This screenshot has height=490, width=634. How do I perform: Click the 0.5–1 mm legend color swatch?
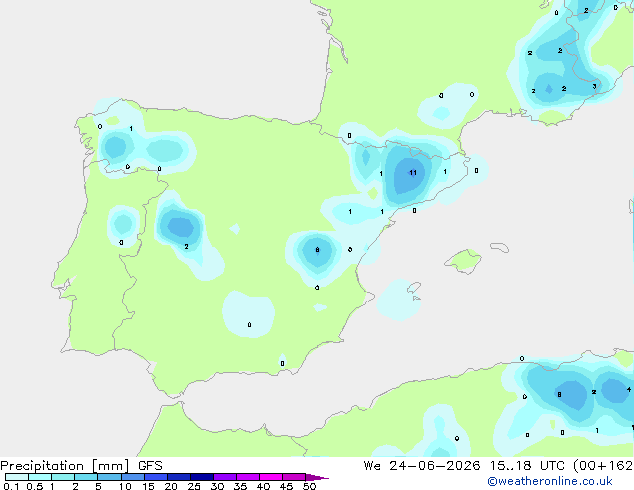click(40, 477)
